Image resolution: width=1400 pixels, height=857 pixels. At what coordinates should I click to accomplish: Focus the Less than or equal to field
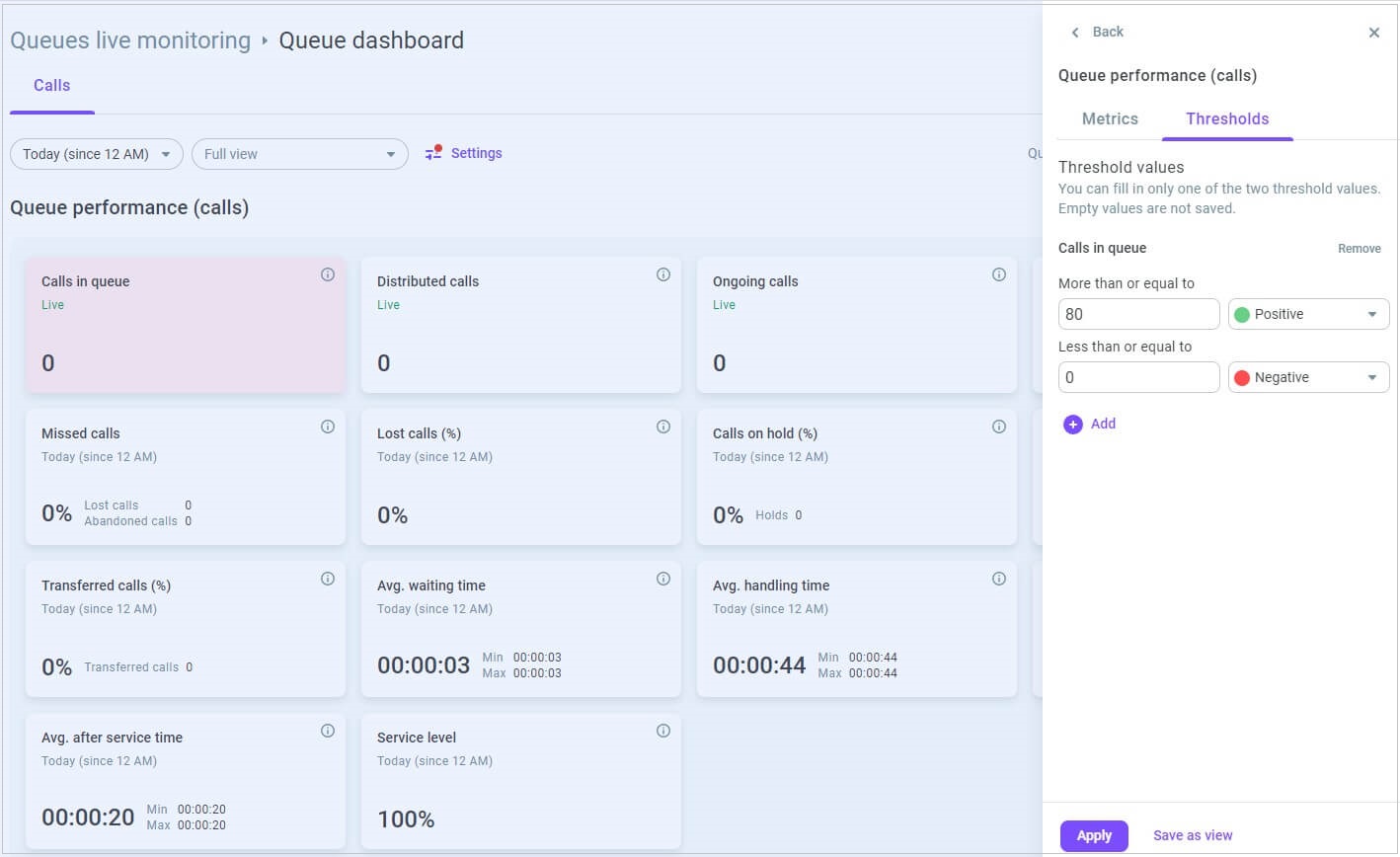1139,377
